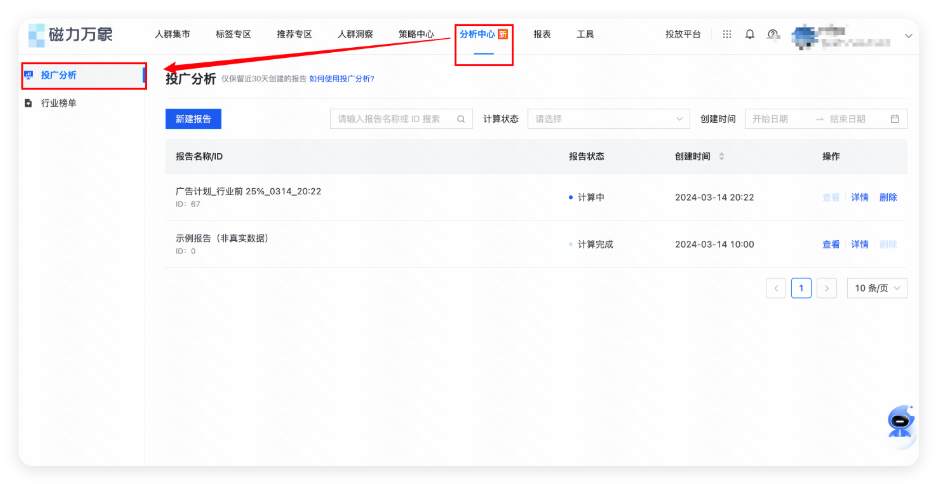The height and width of the screenshot is (484, 937).
Task: Click 报告状态 column header
Action: point(586,157)
